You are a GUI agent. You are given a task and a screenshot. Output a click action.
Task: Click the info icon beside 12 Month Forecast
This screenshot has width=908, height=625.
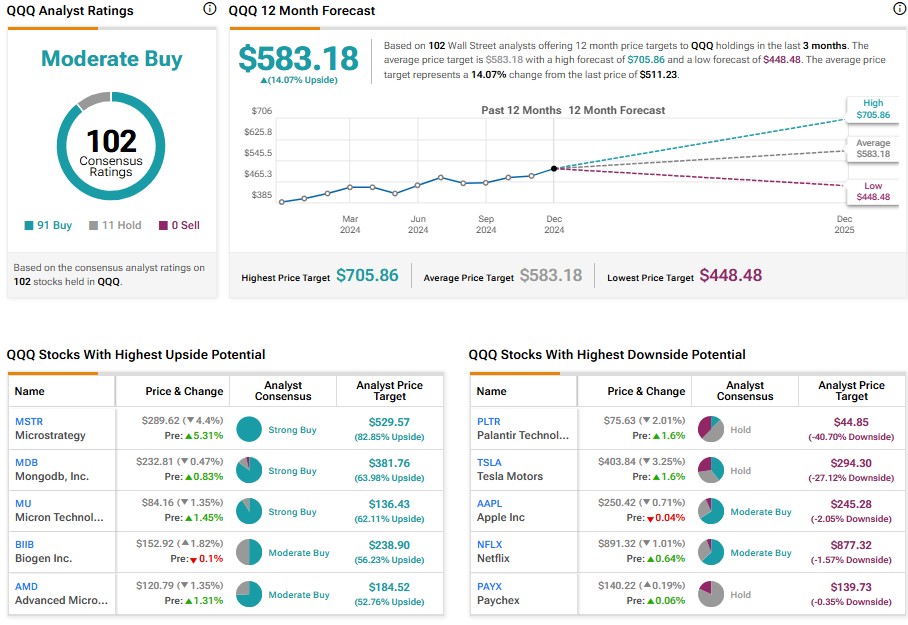899,9
